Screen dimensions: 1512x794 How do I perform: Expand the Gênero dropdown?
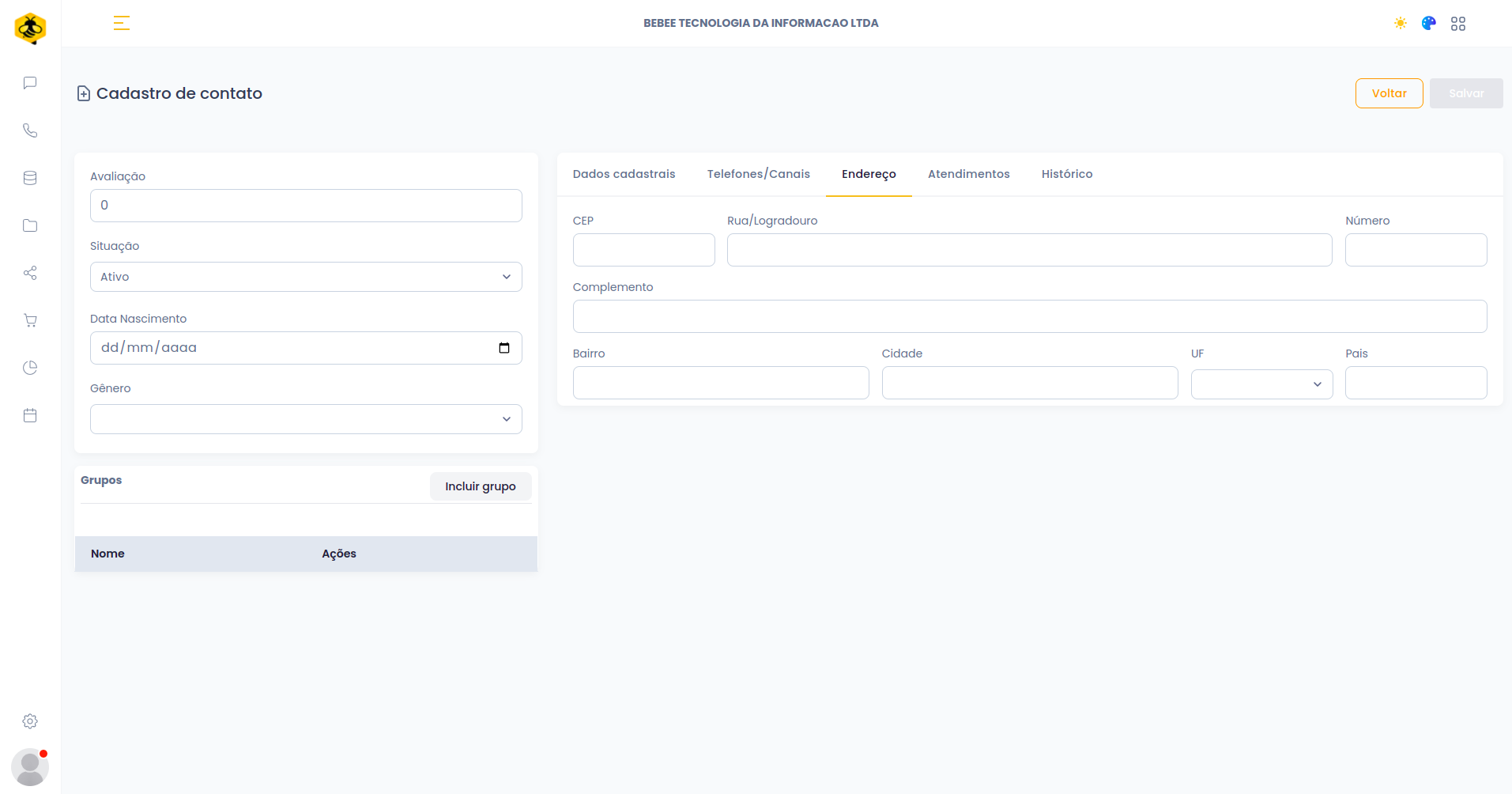tap(306, 419)
